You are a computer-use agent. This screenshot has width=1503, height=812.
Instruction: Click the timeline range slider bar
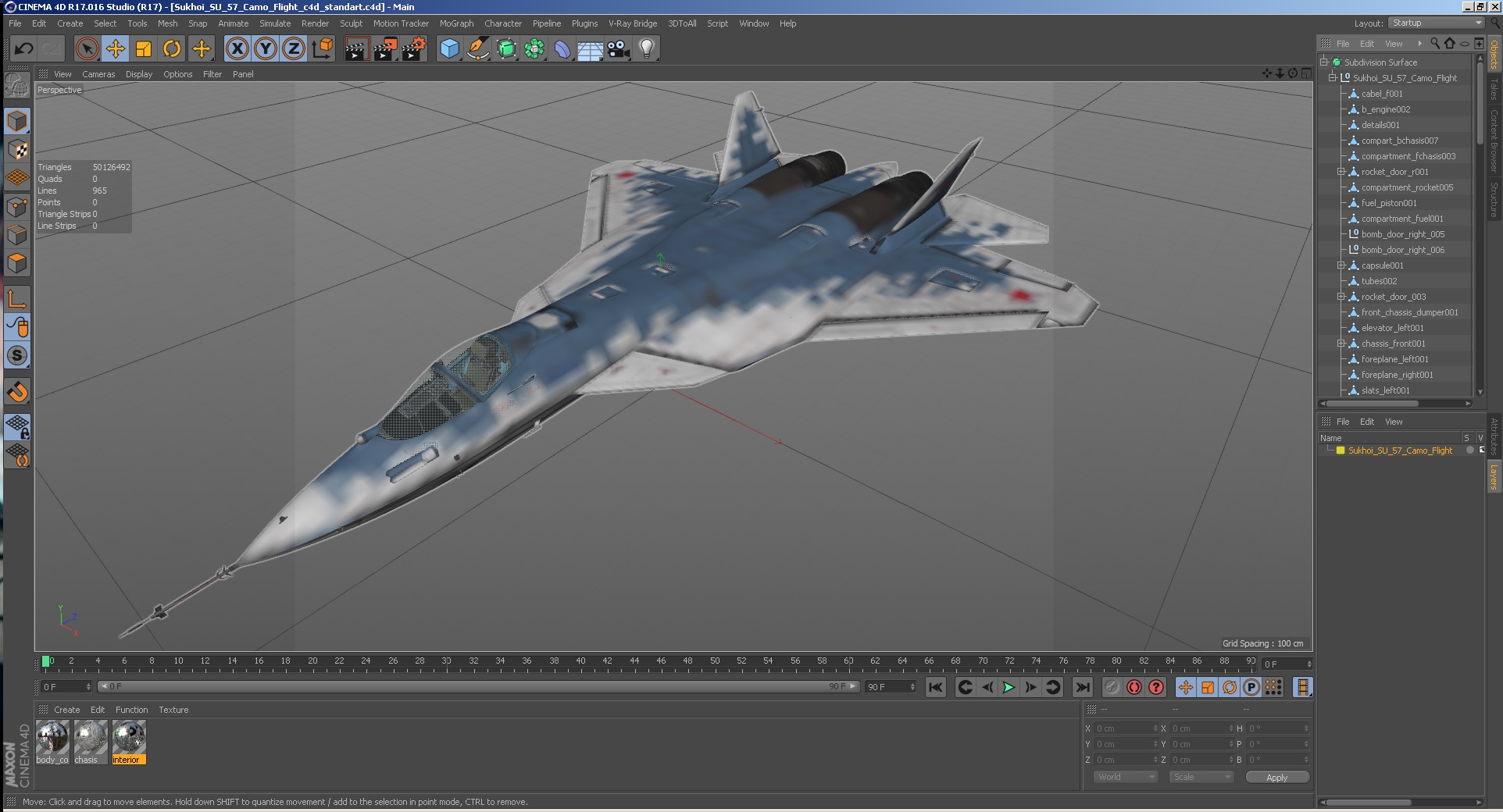click(x=478, y=686)
